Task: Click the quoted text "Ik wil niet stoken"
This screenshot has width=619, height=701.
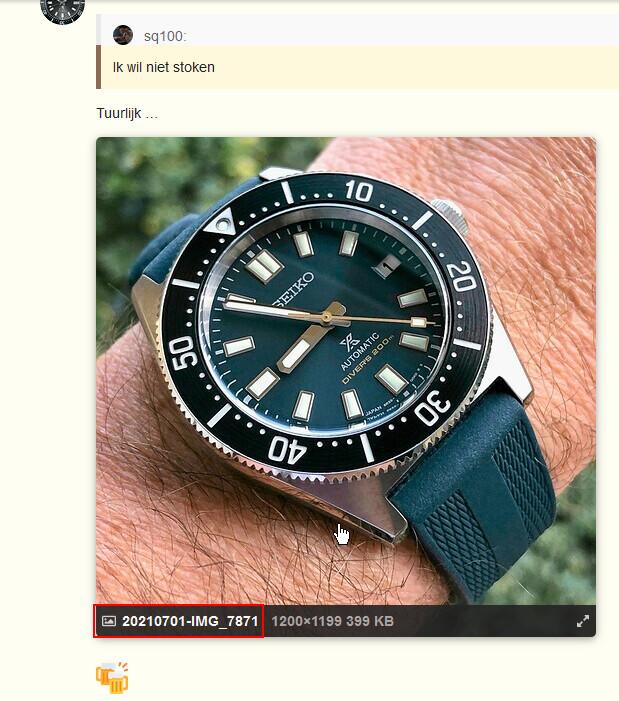Action: point(164,67)
